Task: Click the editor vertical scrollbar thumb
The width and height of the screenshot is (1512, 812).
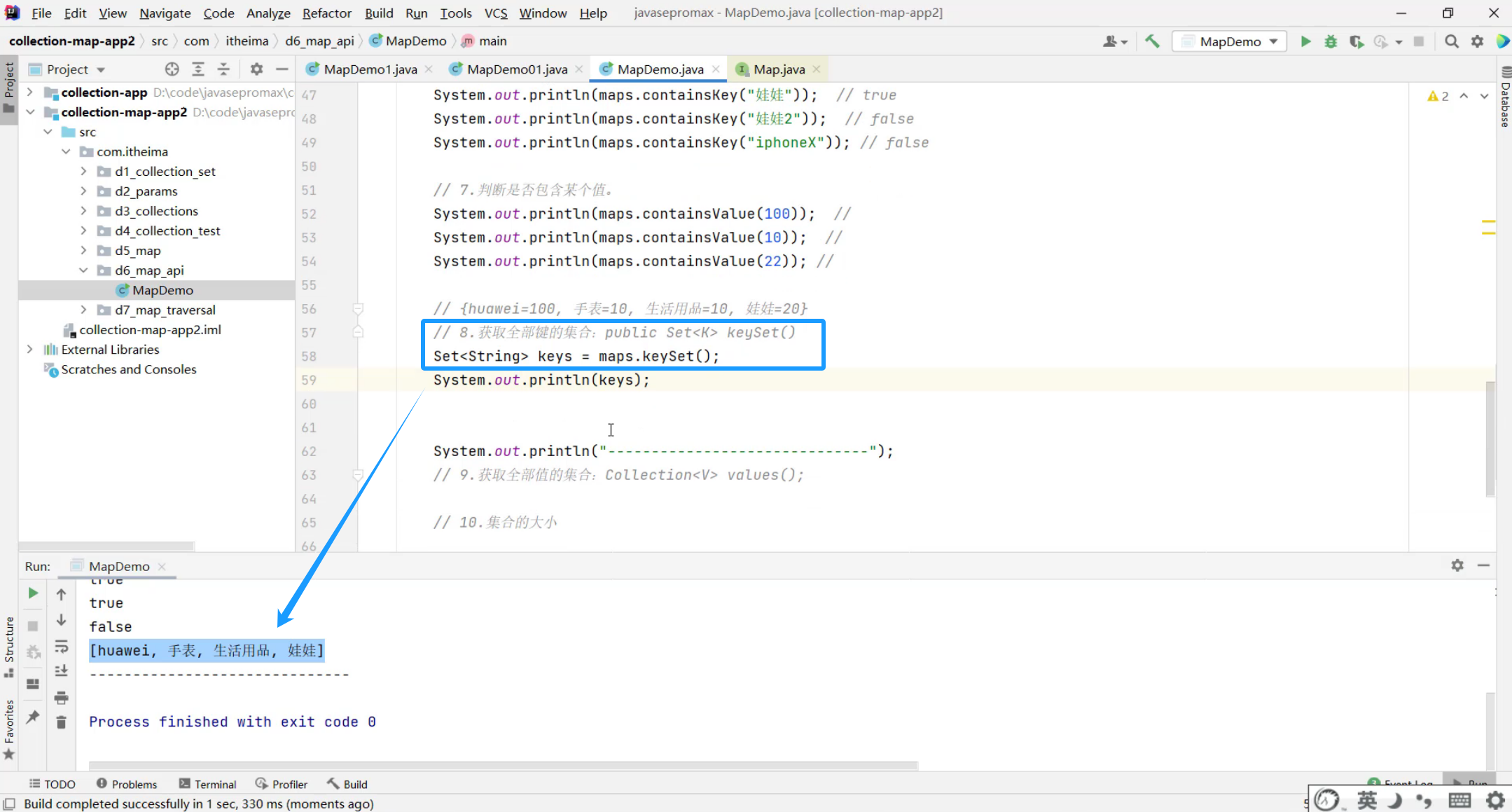Action: click(x=1490, y=438)
